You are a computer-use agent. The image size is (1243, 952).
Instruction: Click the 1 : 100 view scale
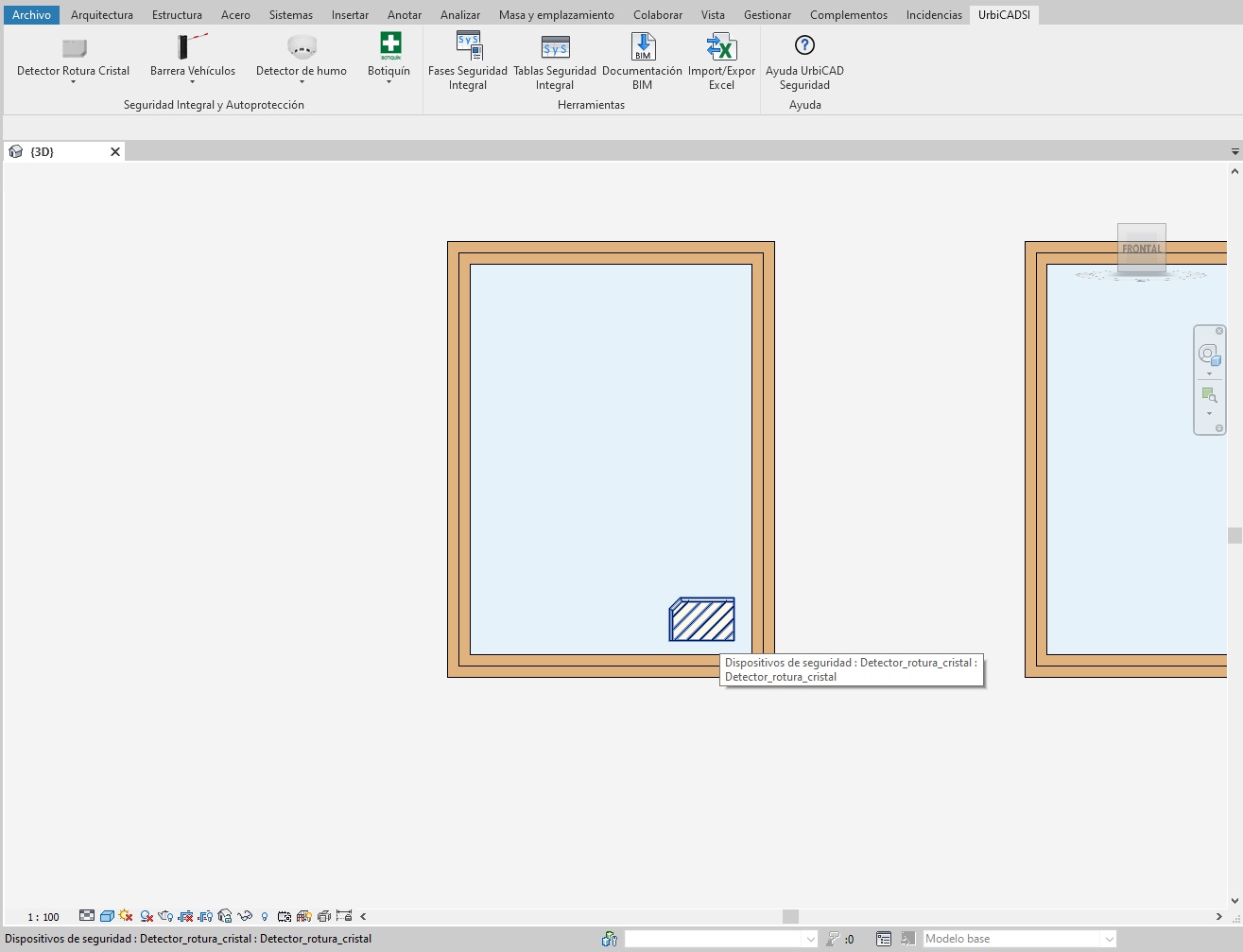click(43, 917)
